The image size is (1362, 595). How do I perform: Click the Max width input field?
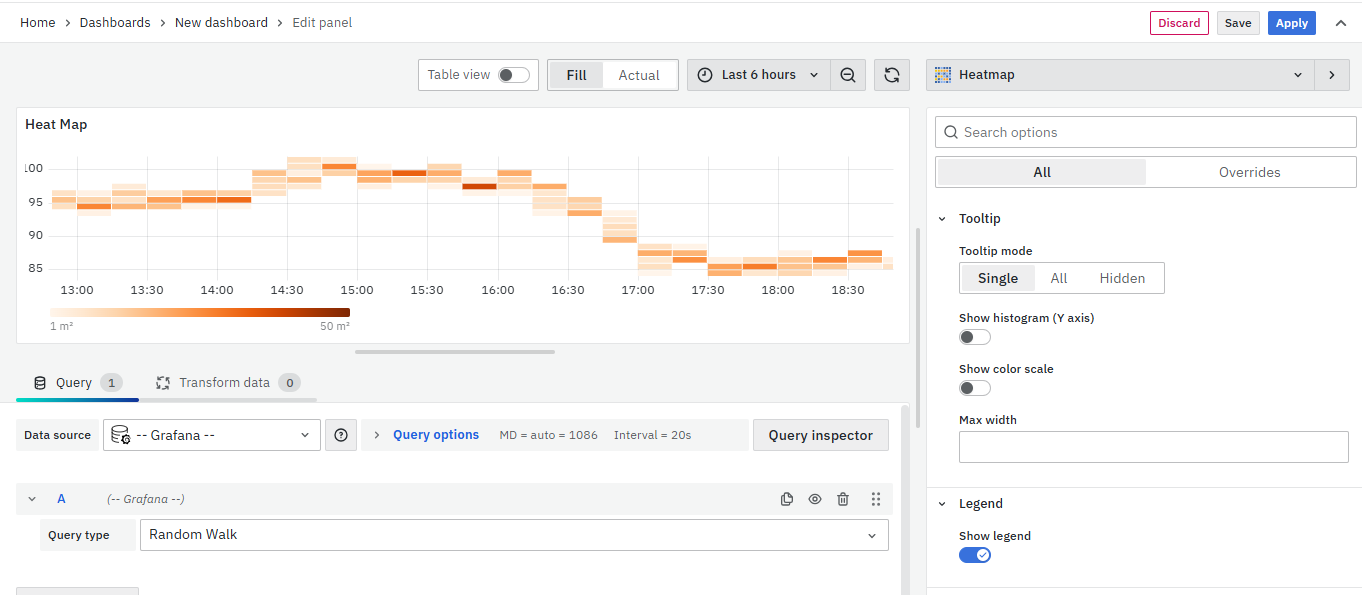1153,447
